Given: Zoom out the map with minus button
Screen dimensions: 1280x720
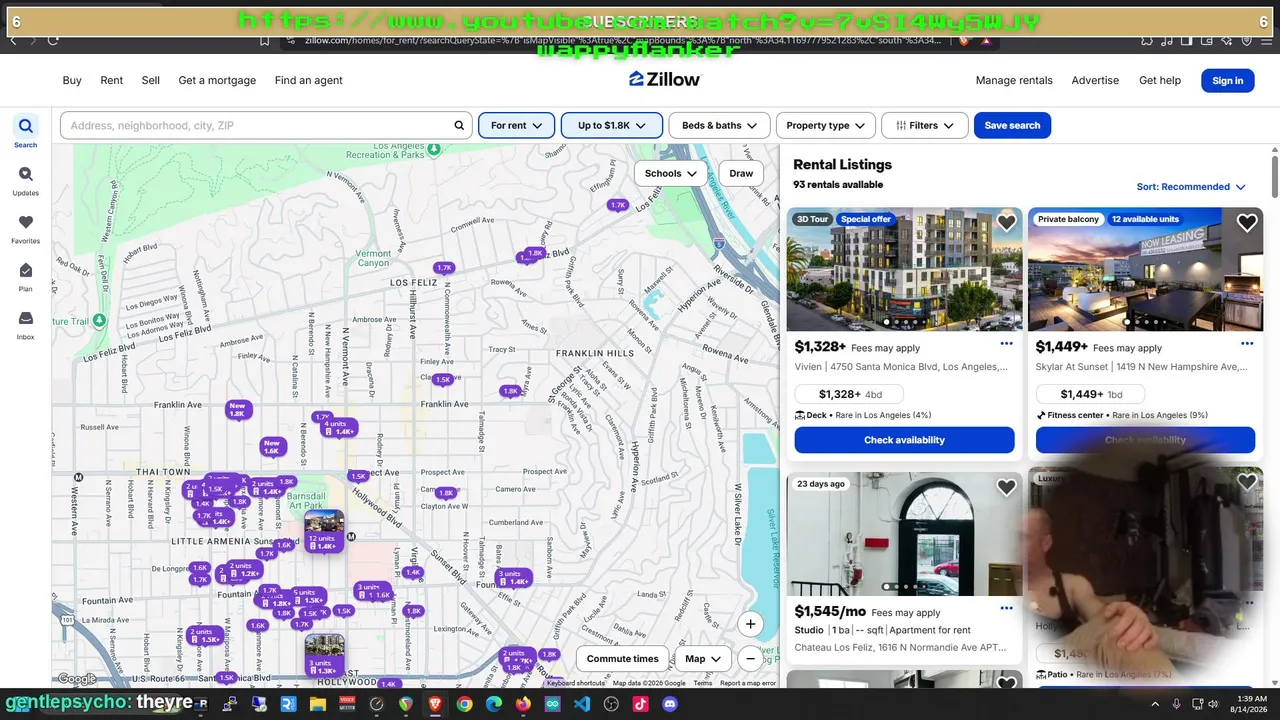Looking at the screenshot, I should coord(750,659).
